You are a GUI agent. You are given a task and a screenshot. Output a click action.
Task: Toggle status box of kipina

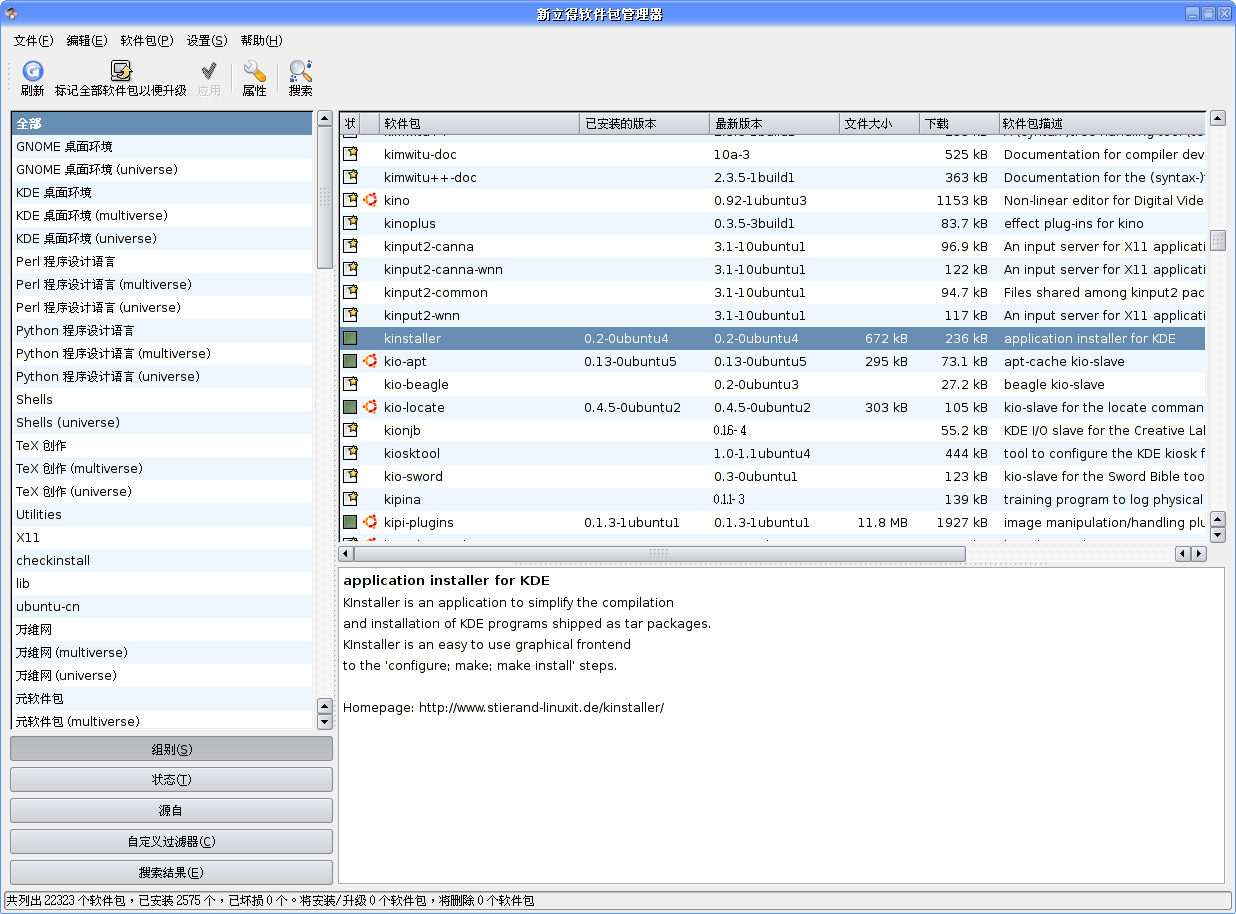[350, 499]
